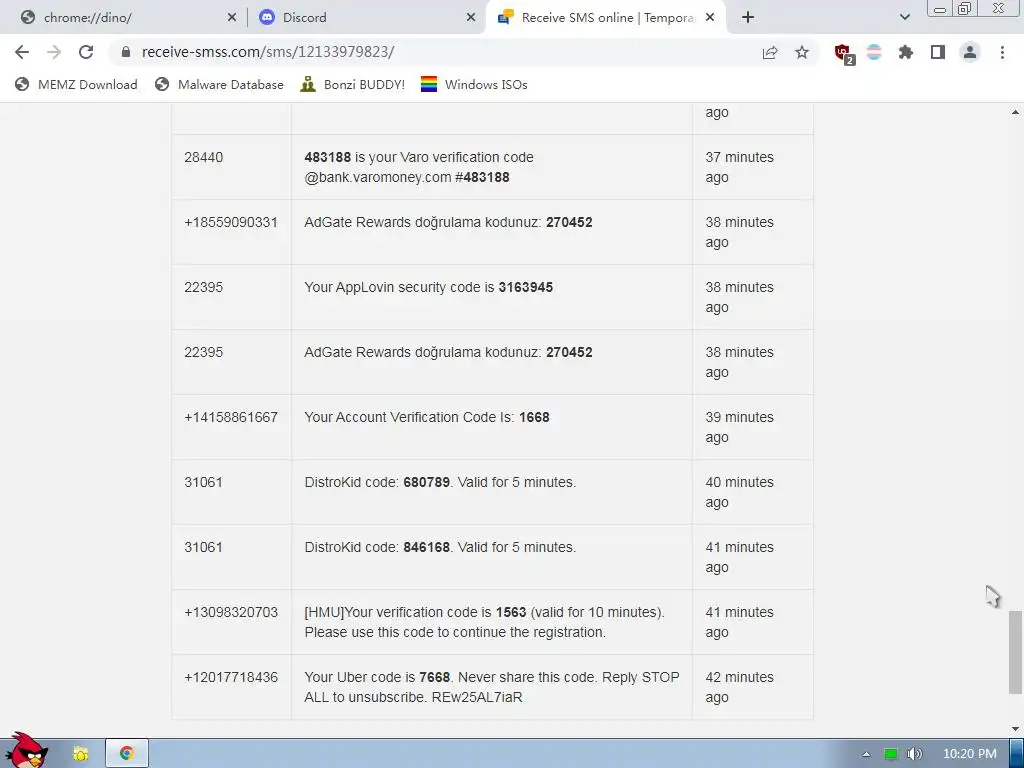Go back to the previous page
The width and height of the screenshot is (1024, 768).
pos(22,52)
